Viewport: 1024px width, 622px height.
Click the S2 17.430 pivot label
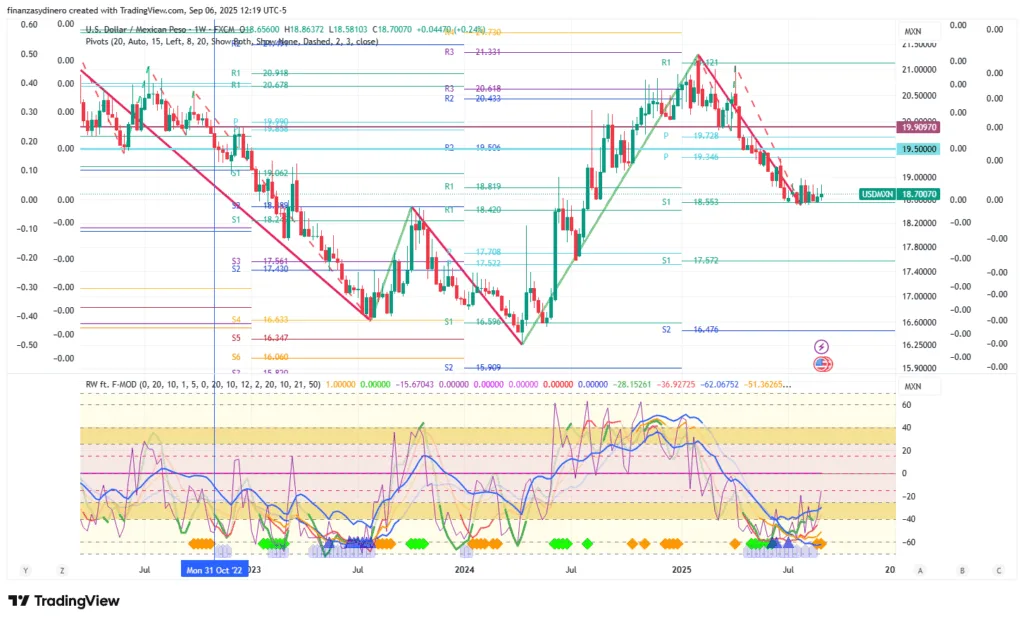click(260, 269)
